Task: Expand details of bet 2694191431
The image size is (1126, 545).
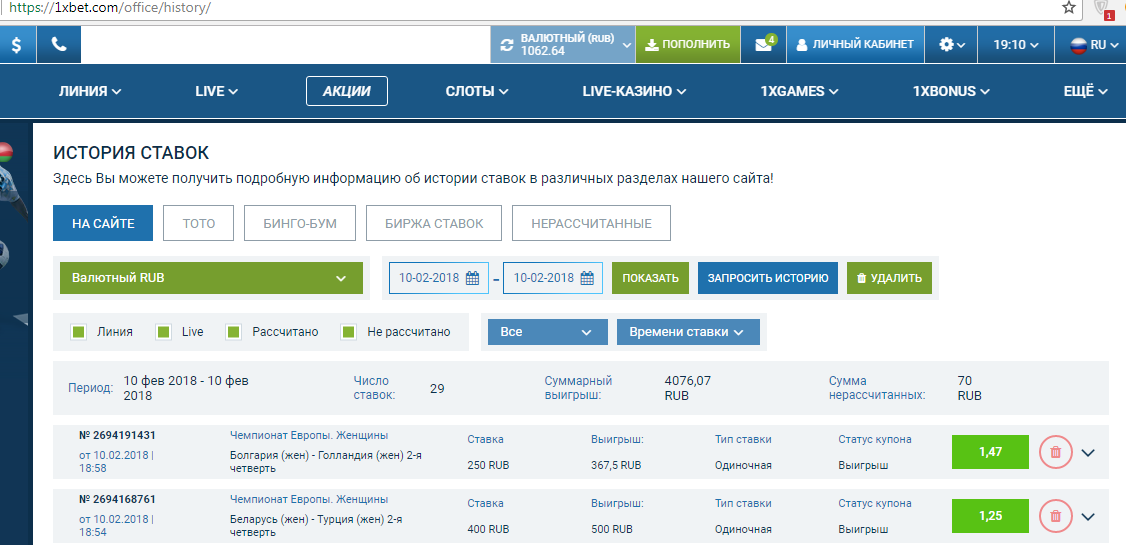Action: click(1089, 452)
